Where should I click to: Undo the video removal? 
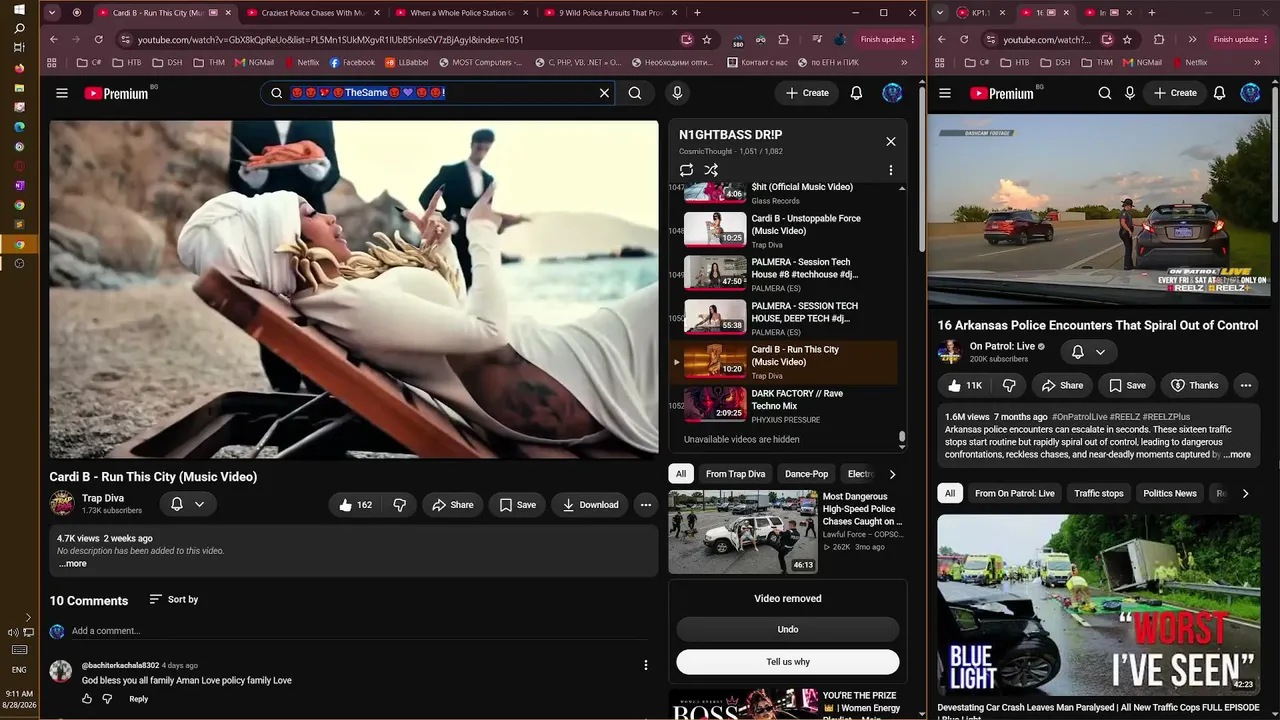788,629
